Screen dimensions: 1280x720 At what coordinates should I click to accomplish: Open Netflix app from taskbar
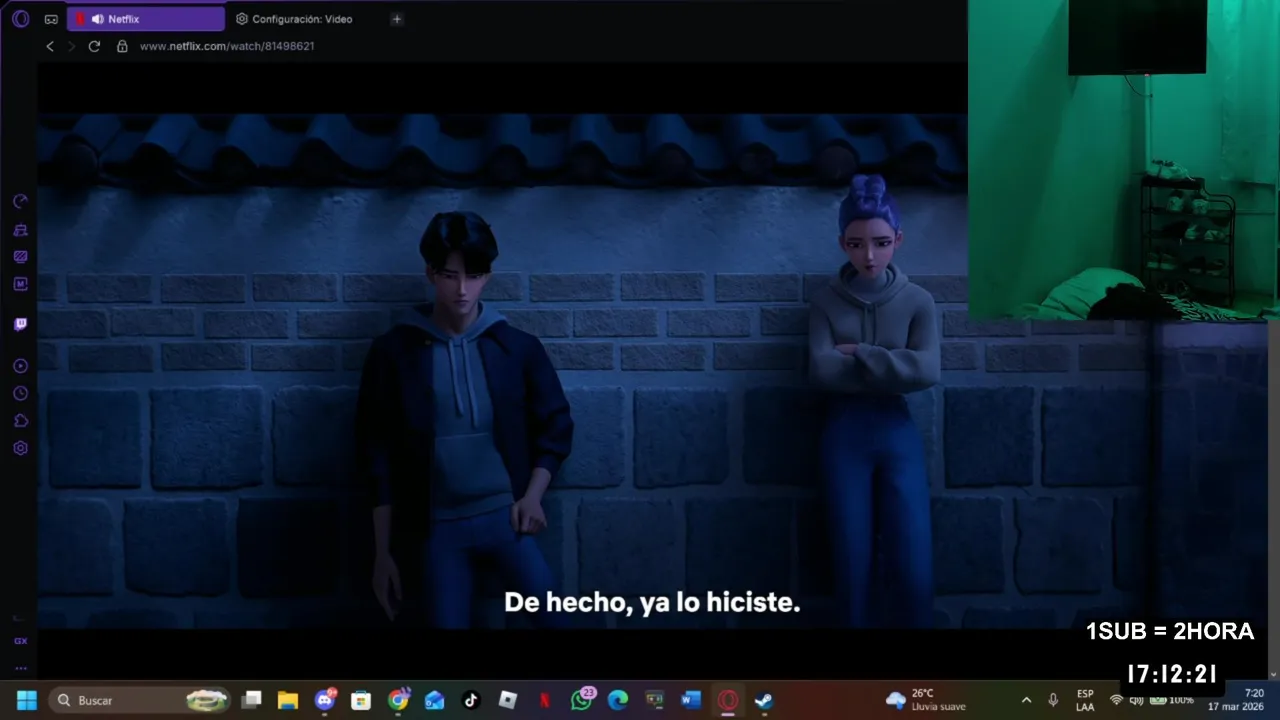point(544,700)
